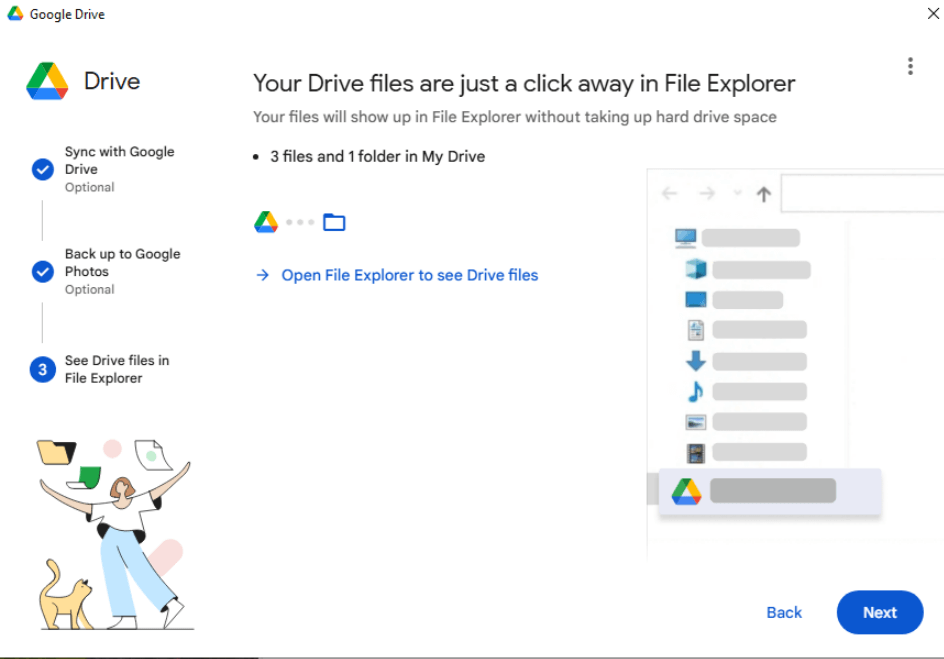944x659 pixels.
Task: Close the Google Drive setup window
Action: [x=933, y=14]
